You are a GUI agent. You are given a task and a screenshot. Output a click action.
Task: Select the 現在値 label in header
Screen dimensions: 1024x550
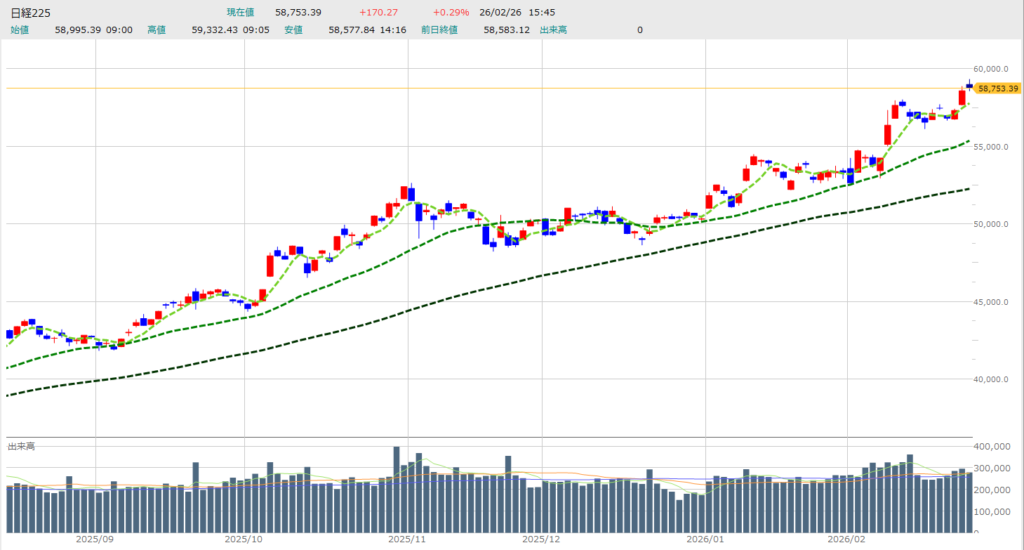coord(243,13)
